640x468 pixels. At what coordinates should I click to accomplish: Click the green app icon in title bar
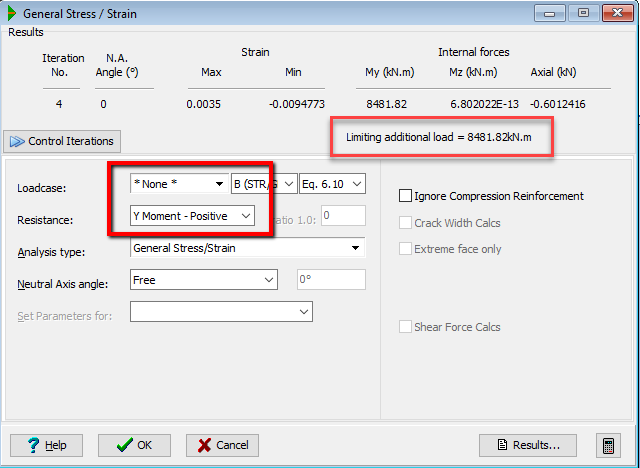click(x=11, y=13)
